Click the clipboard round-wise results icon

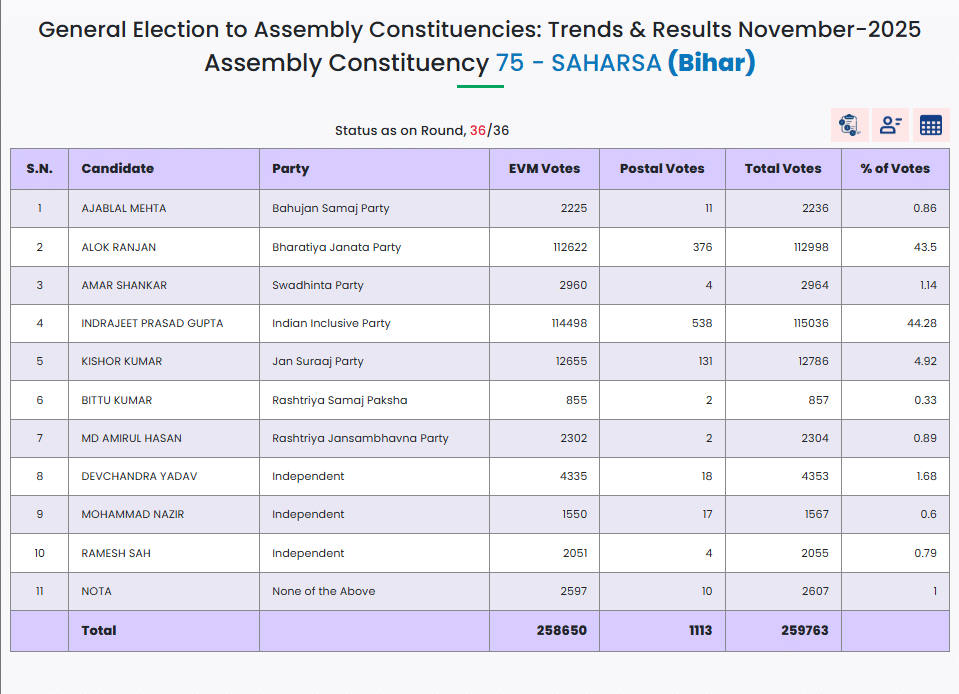coord(850,125)
